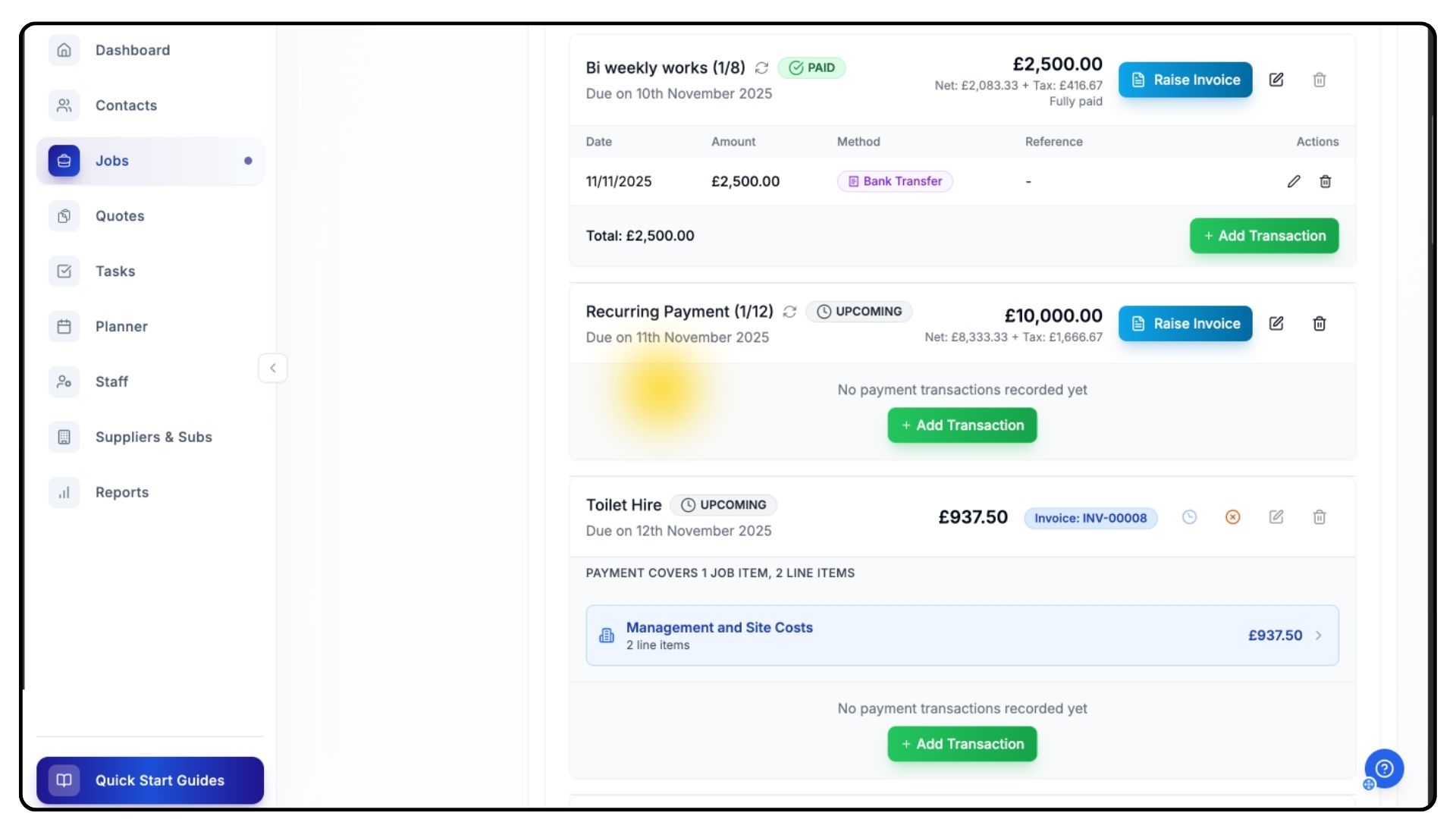Screen dimensions: 1456x819
Task: Click the orange cancel icon on Toilet Hire
Action: pyautogui.click(x=1233, y=517)
